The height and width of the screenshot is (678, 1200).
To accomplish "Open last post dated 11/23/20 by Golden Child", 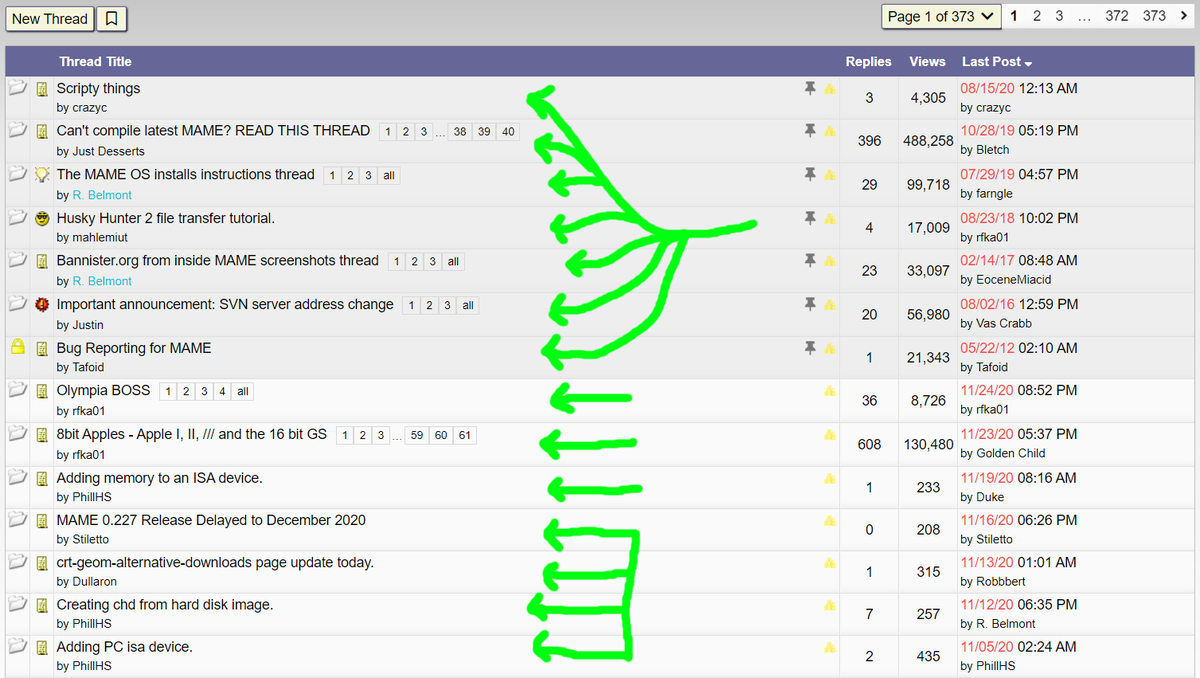I will [x=1019, y=434].
